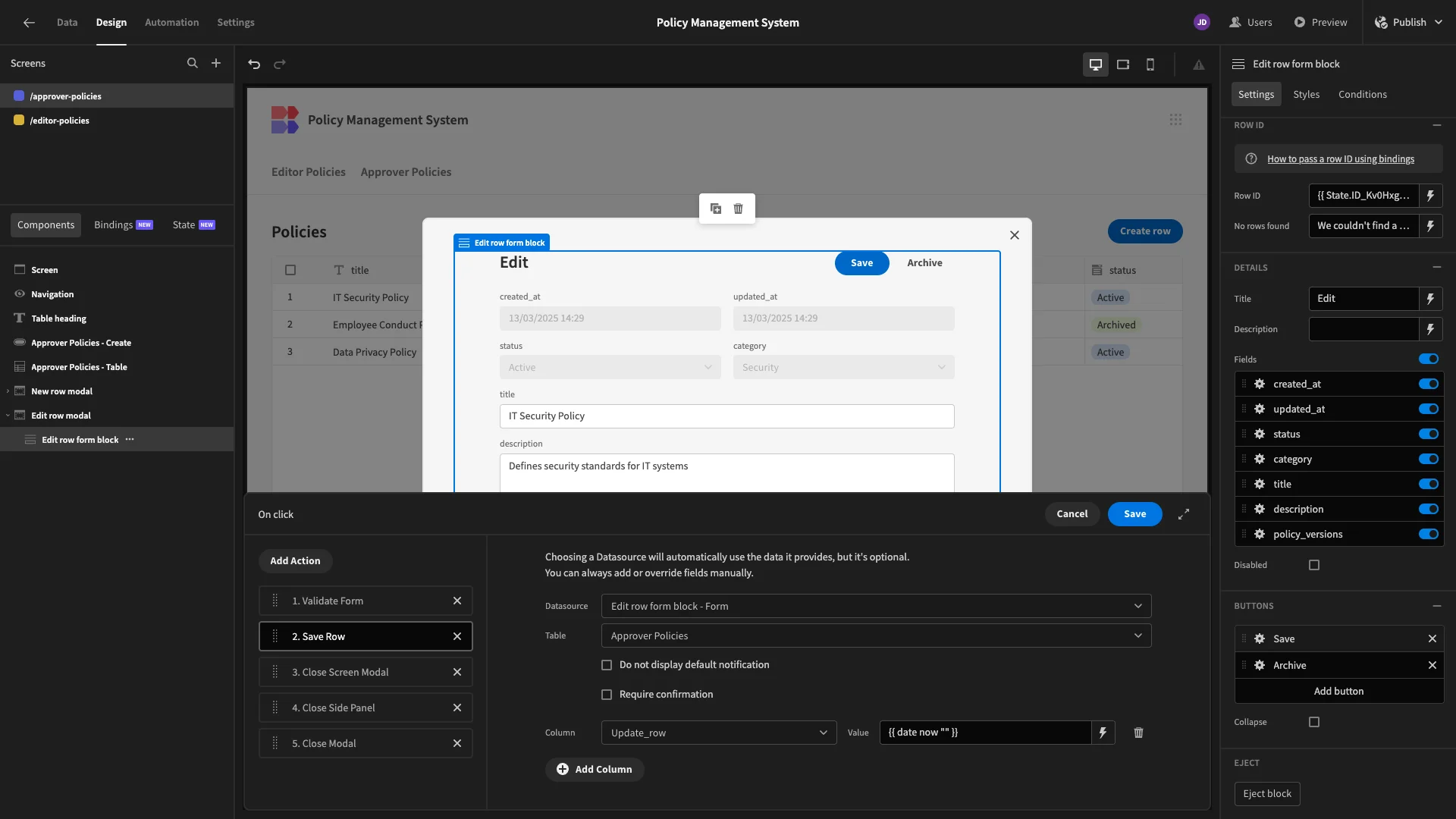The height and width of the screenshot is (819, 1456).
Task: Open the Datasource dropdown
Action: click(876, 606)
